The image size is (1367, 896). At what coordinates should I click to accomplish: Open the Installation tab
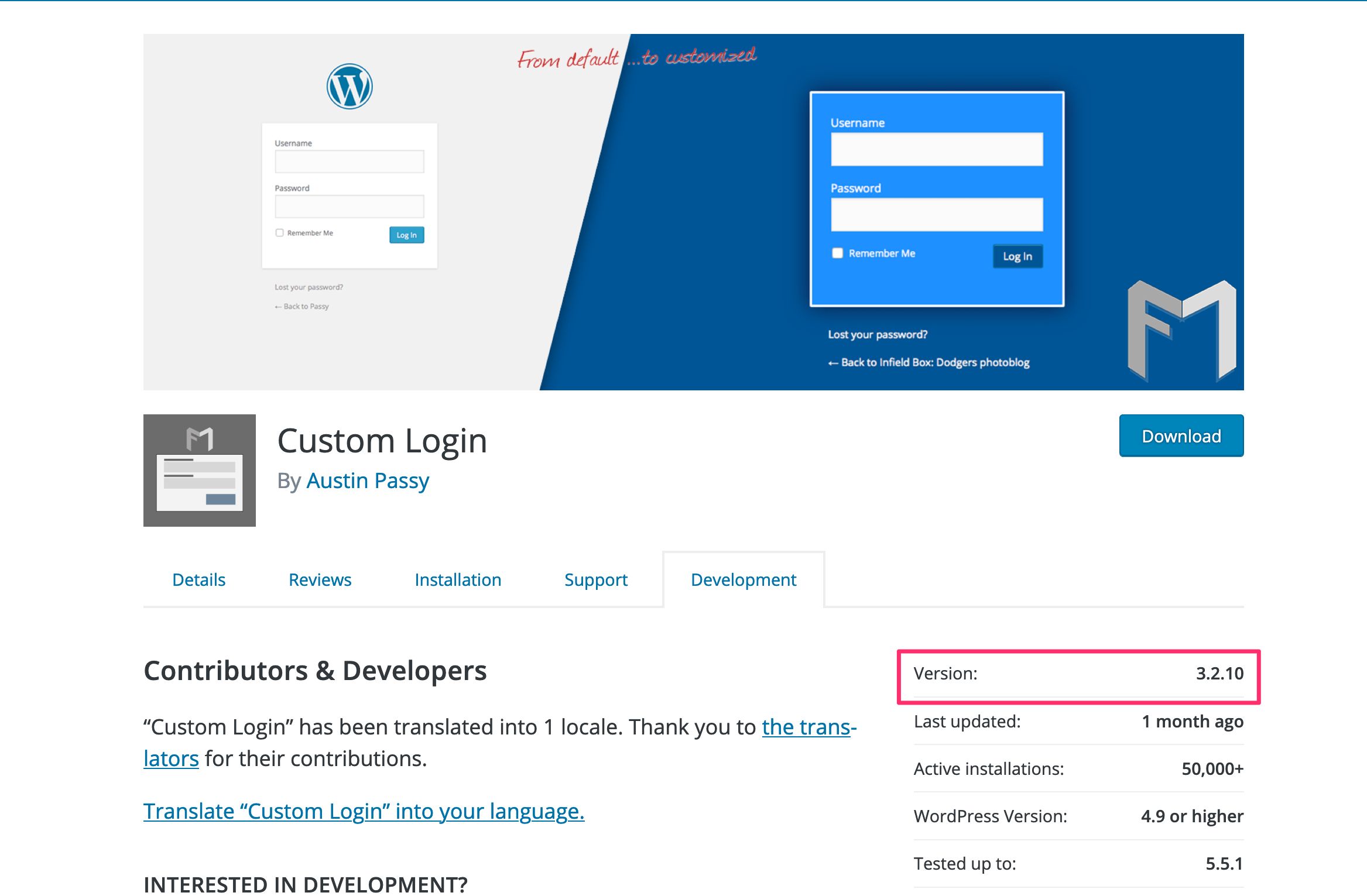458,579
